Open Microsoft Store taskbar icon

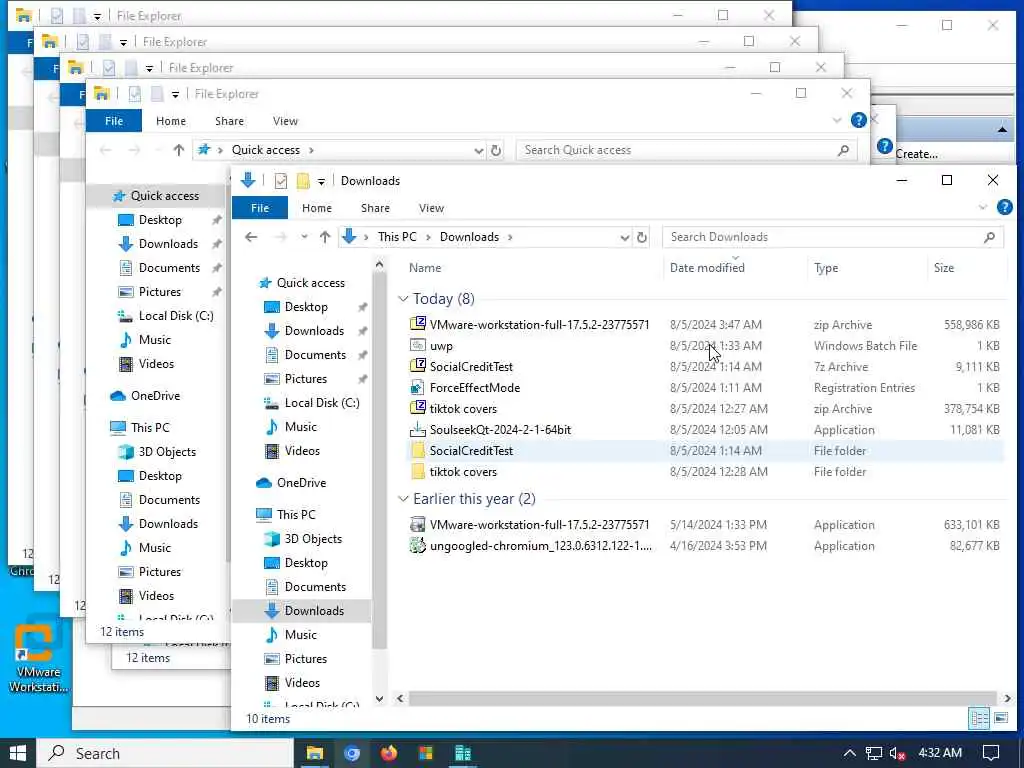tap(426, 753)
